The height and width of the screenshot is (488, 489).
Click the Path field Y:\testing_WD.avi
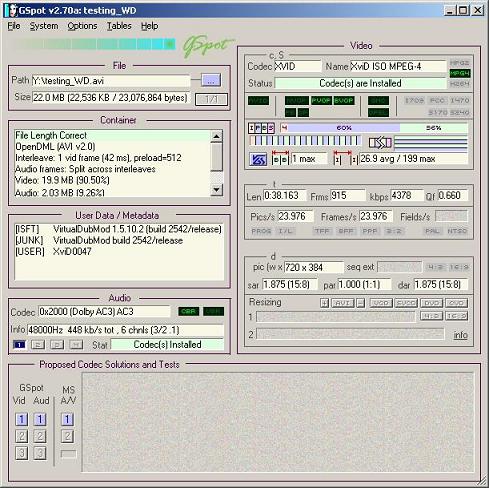point(111,81)
